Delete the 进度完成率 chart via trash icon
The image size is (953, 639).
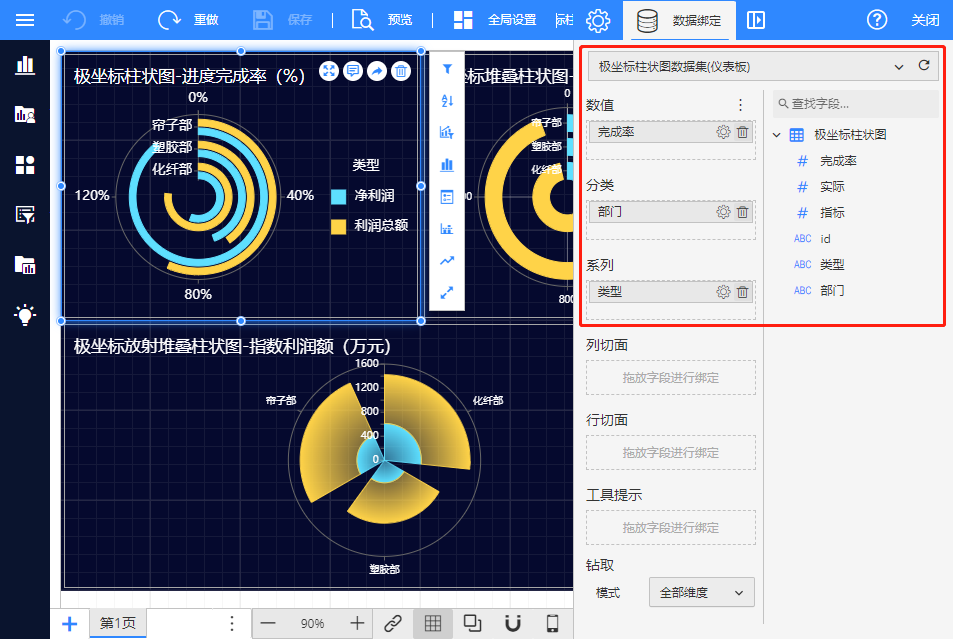point(400,70)
